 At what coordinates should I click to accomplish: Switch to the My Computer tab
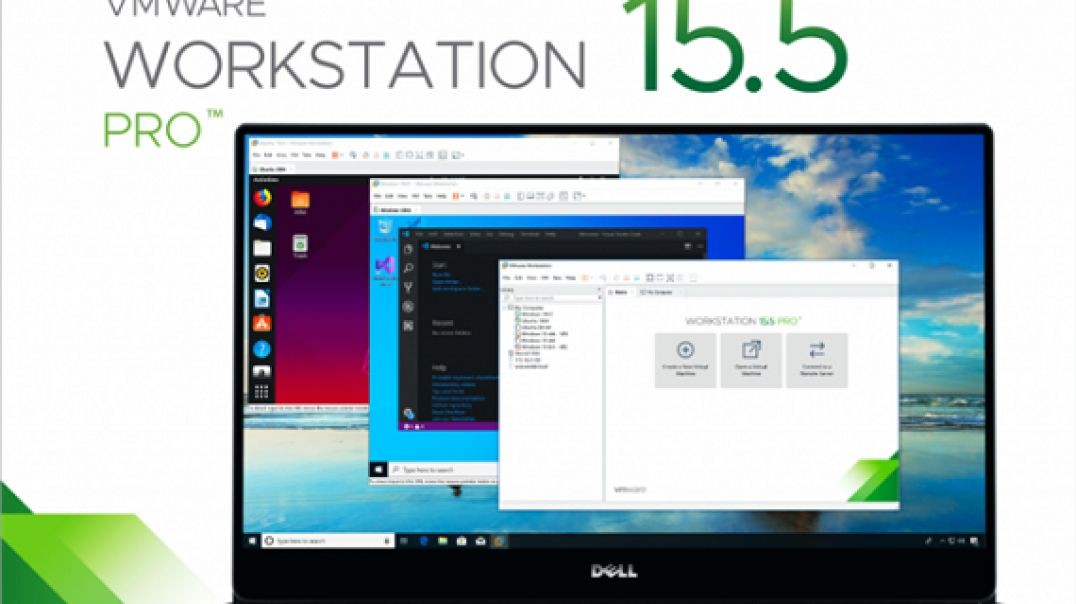657,292
